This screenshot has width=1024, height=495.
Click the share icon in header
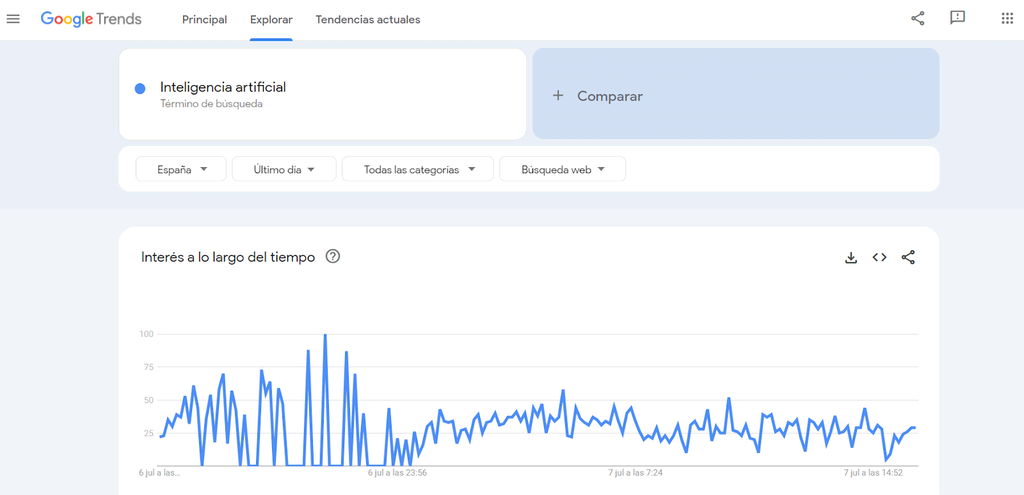pyautogui.click(x=918, y=18)
